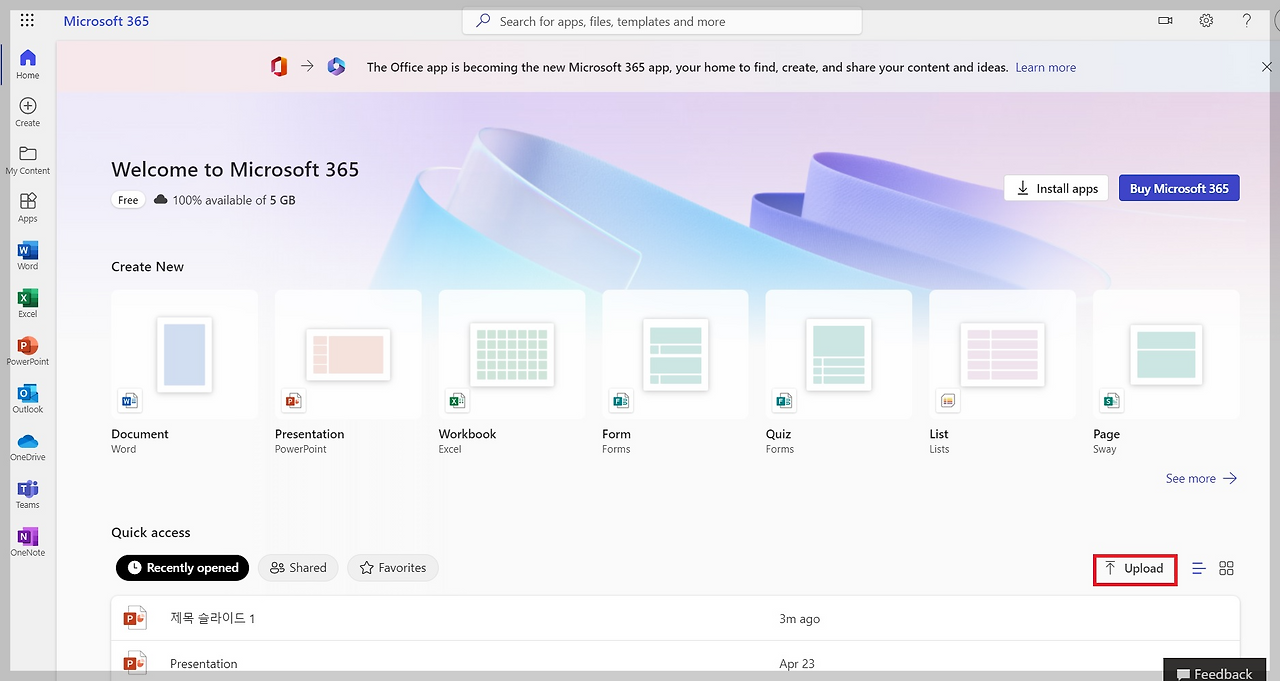Click the 5 GB storage text
The width and height of the screenshot is (1280, 681).
(282, 200)
